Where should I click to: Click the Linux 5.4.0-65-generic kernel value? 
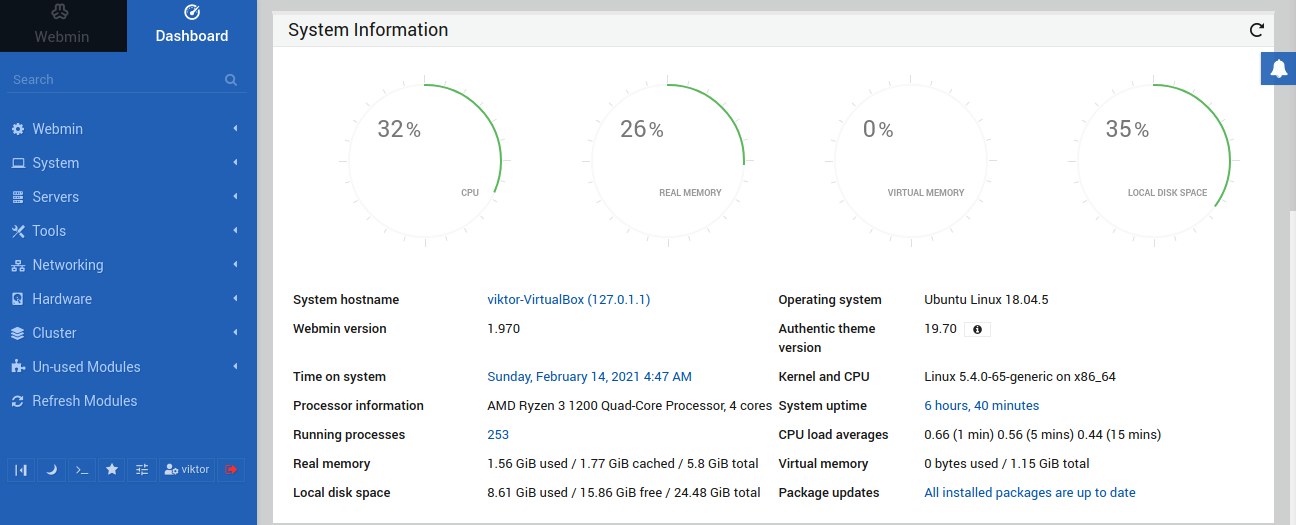pyautogui.click(x=1020, y=377)
